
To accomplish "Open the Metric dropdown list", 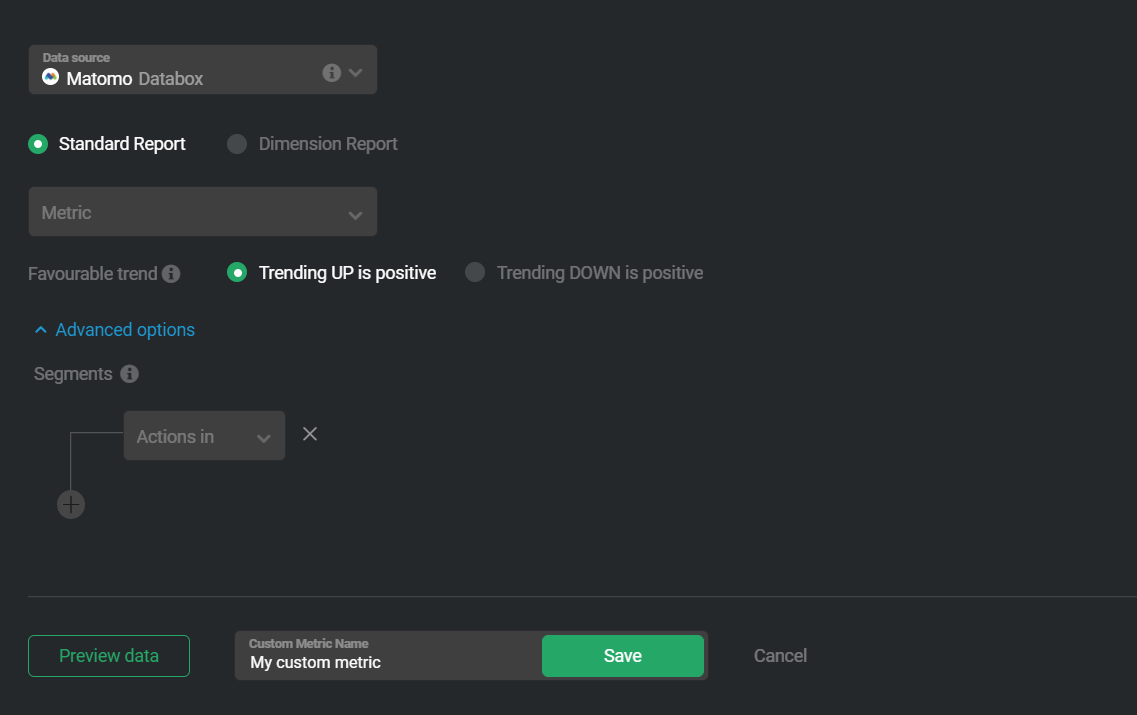I will click(x=203, y=212).
